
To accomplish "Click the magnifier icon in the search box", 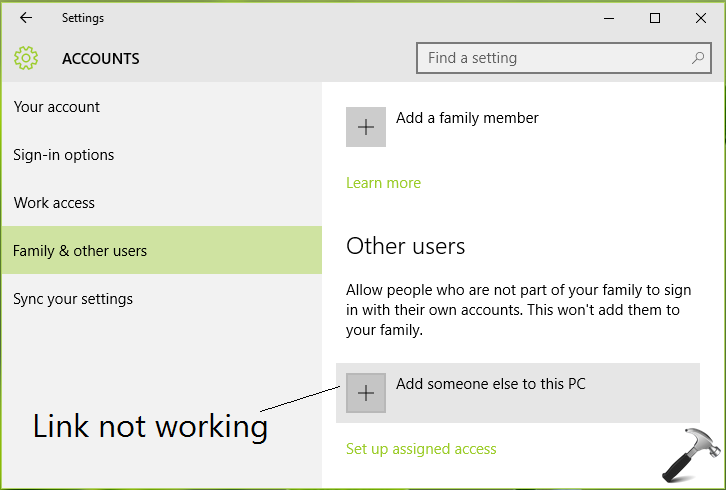I will point(698,58).
